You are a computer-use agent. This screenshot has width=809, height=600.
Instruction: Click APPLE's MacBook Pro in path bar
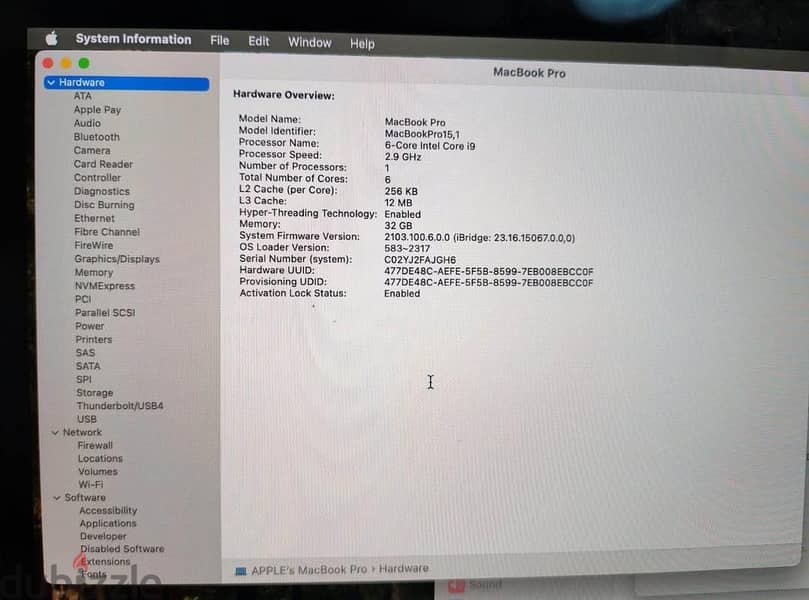309,570
